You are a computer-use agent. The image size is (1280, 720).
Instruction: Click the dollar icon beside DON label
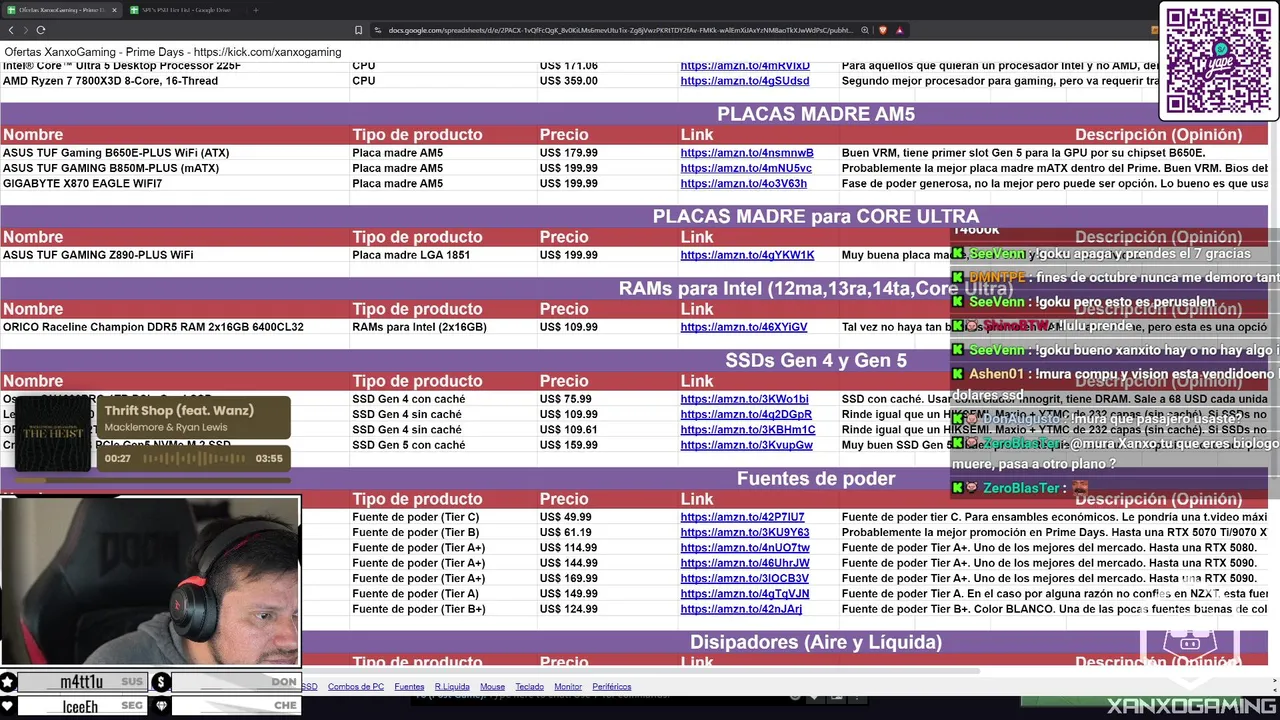coord(161,682)
